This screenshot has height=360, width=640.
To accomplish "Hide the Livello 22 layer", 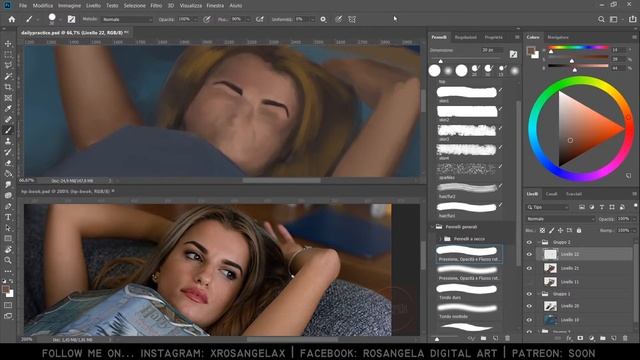I will coord(529,254).
